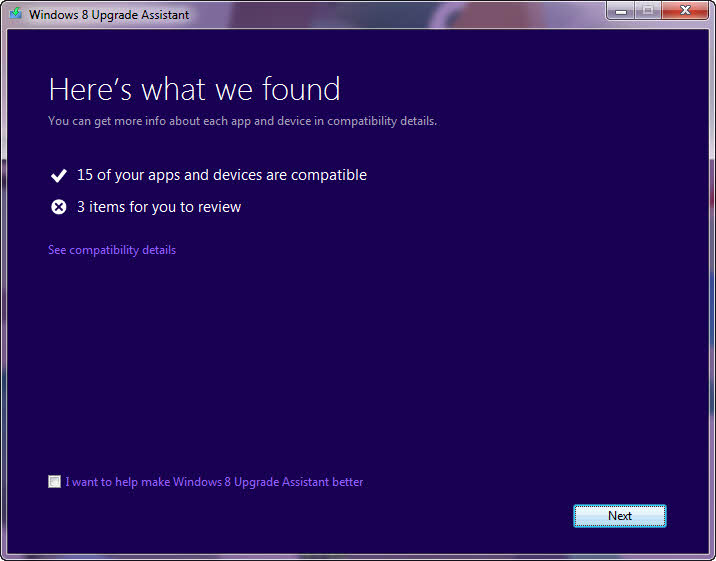This screenshot has width=716, height=561.
Task: Click the 'Here's what we found' heading
Action: (195, 89)
